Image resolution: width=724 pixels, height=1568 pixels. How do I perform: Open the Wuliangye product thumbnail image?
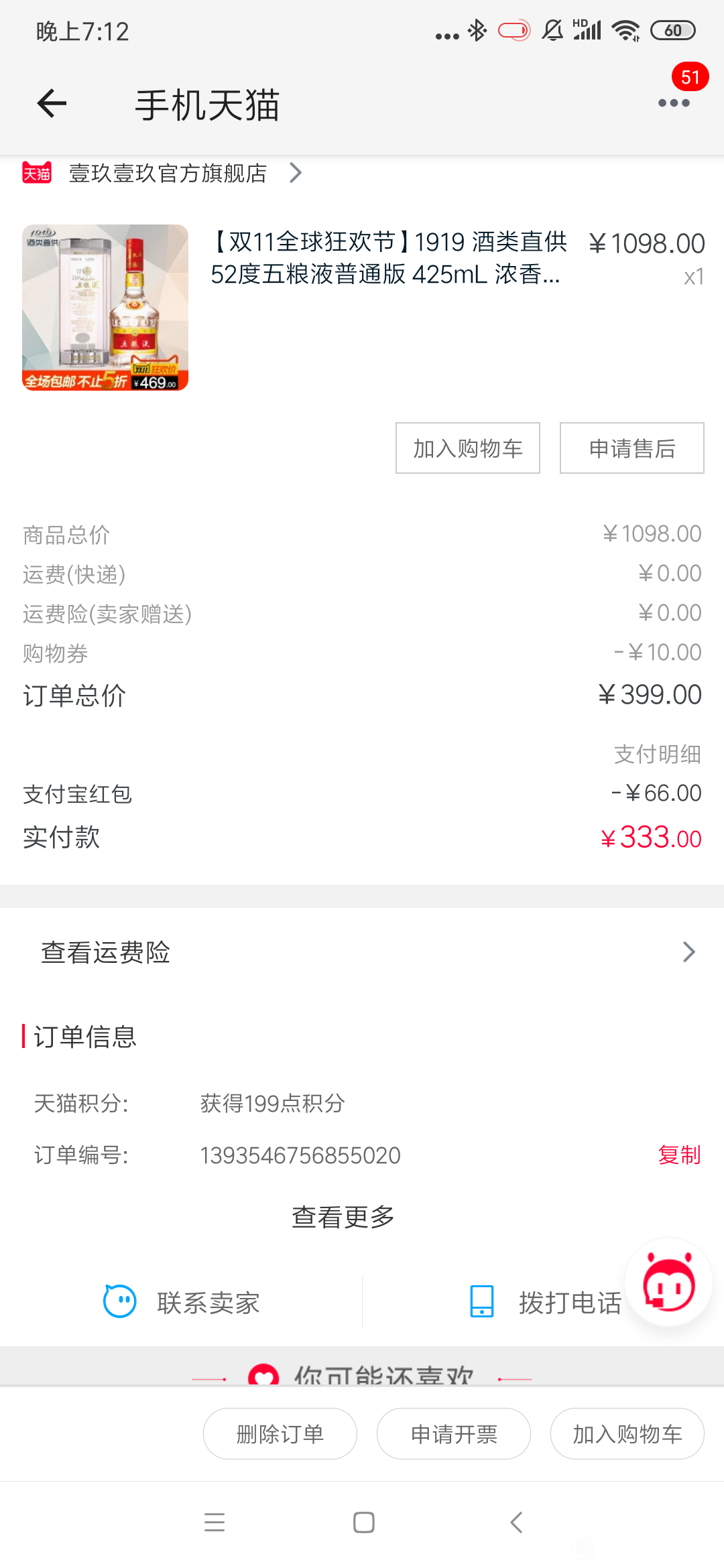tap(105, 308)
